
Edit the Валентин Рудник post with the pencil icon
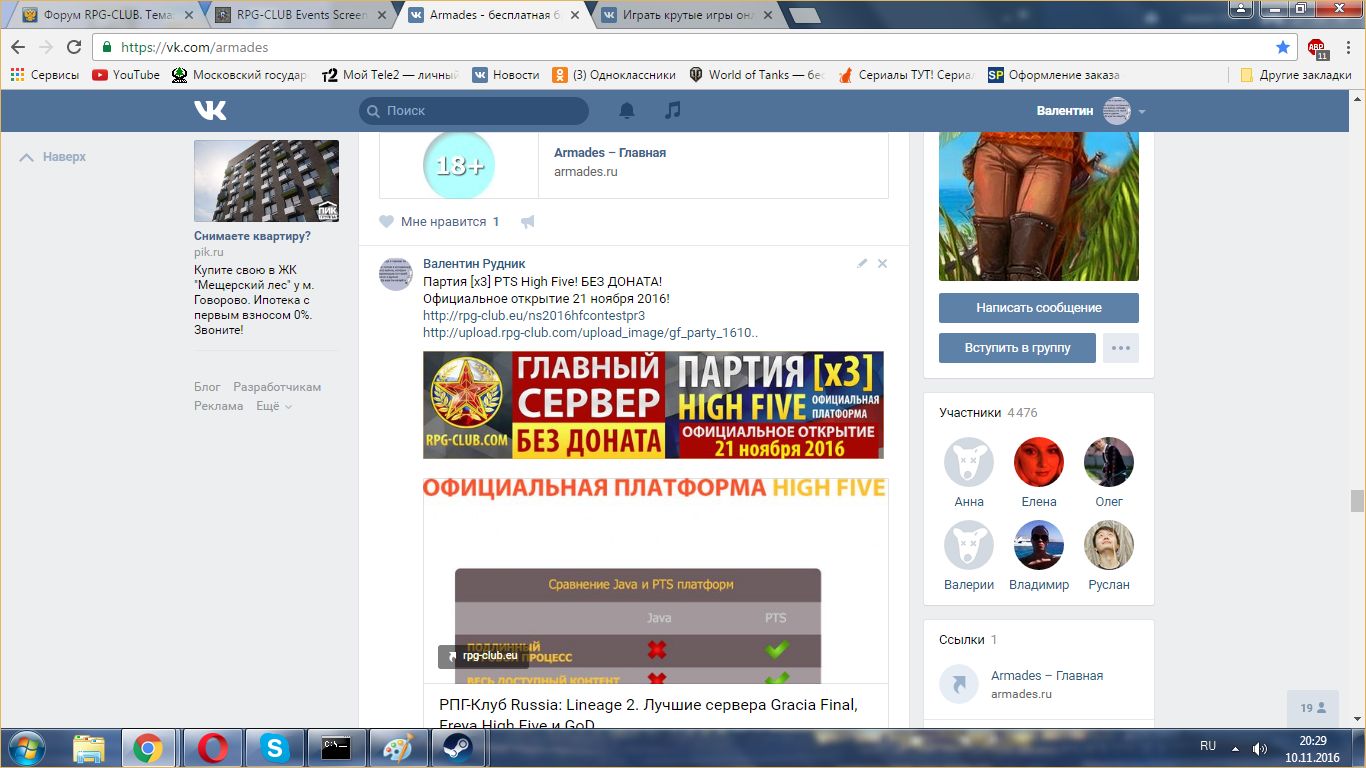(862, 263)
